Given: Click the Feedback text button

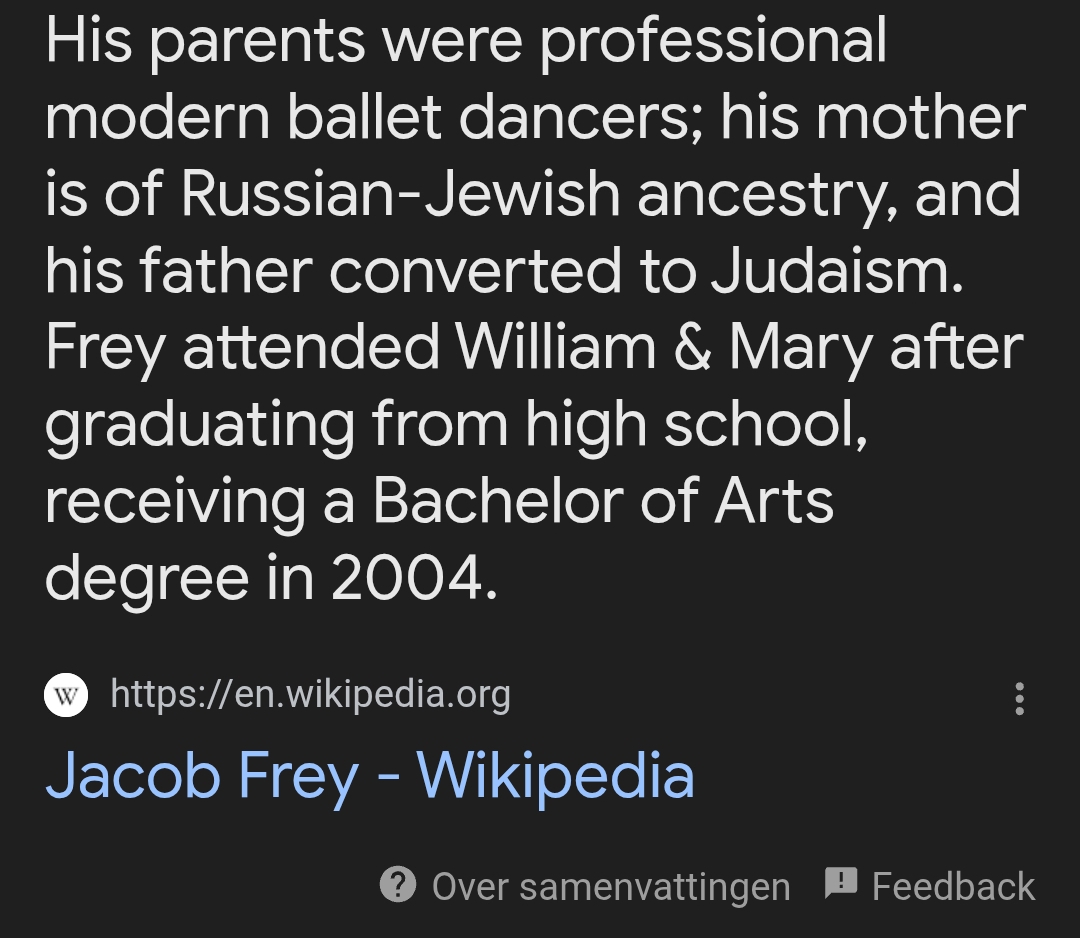Looking at the screenshot, I should tap(952, 886).
